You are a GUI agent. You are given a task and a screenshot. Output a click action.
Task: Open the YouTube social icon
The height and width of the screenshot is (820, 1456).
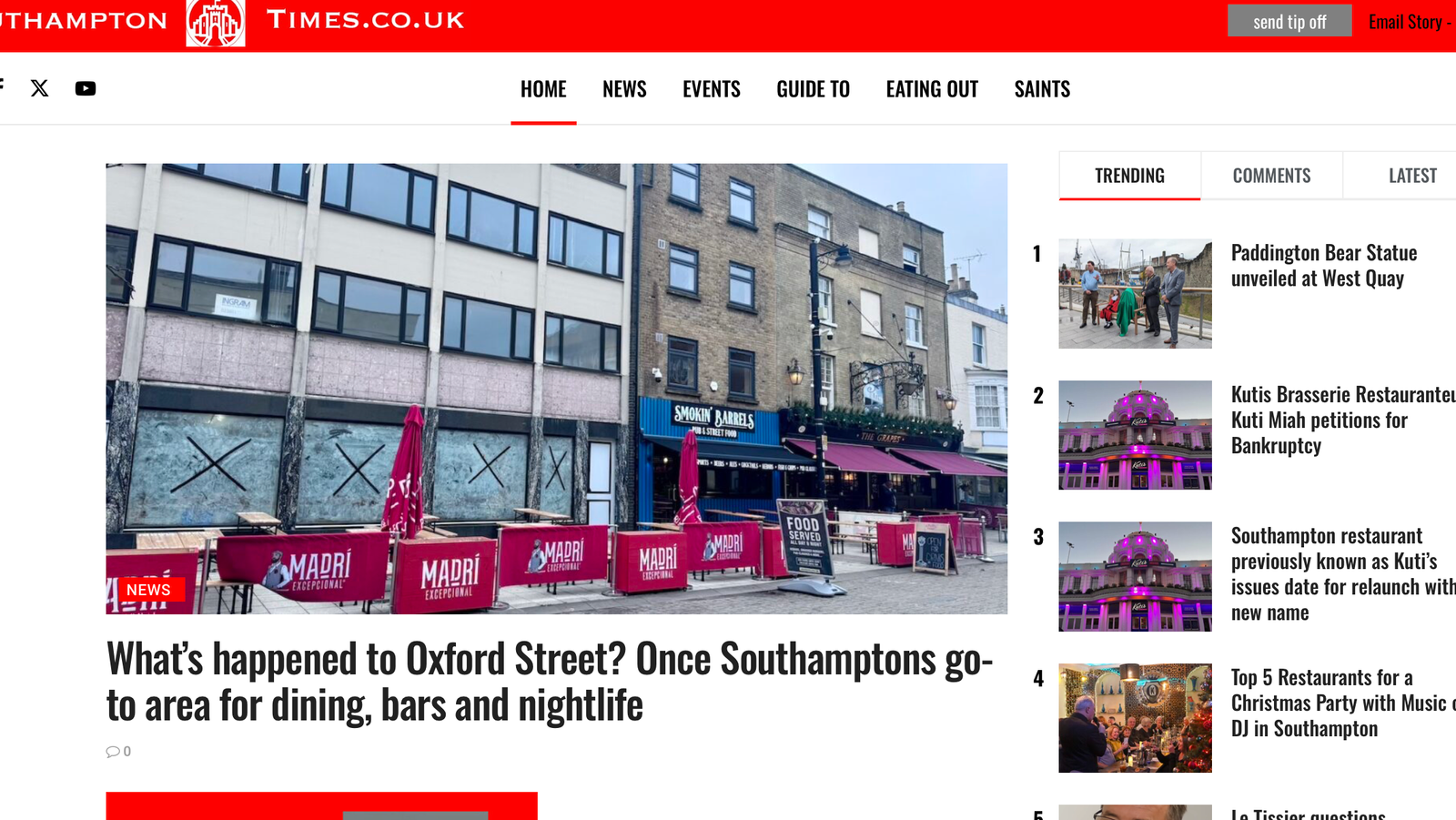tap(86, 88)
